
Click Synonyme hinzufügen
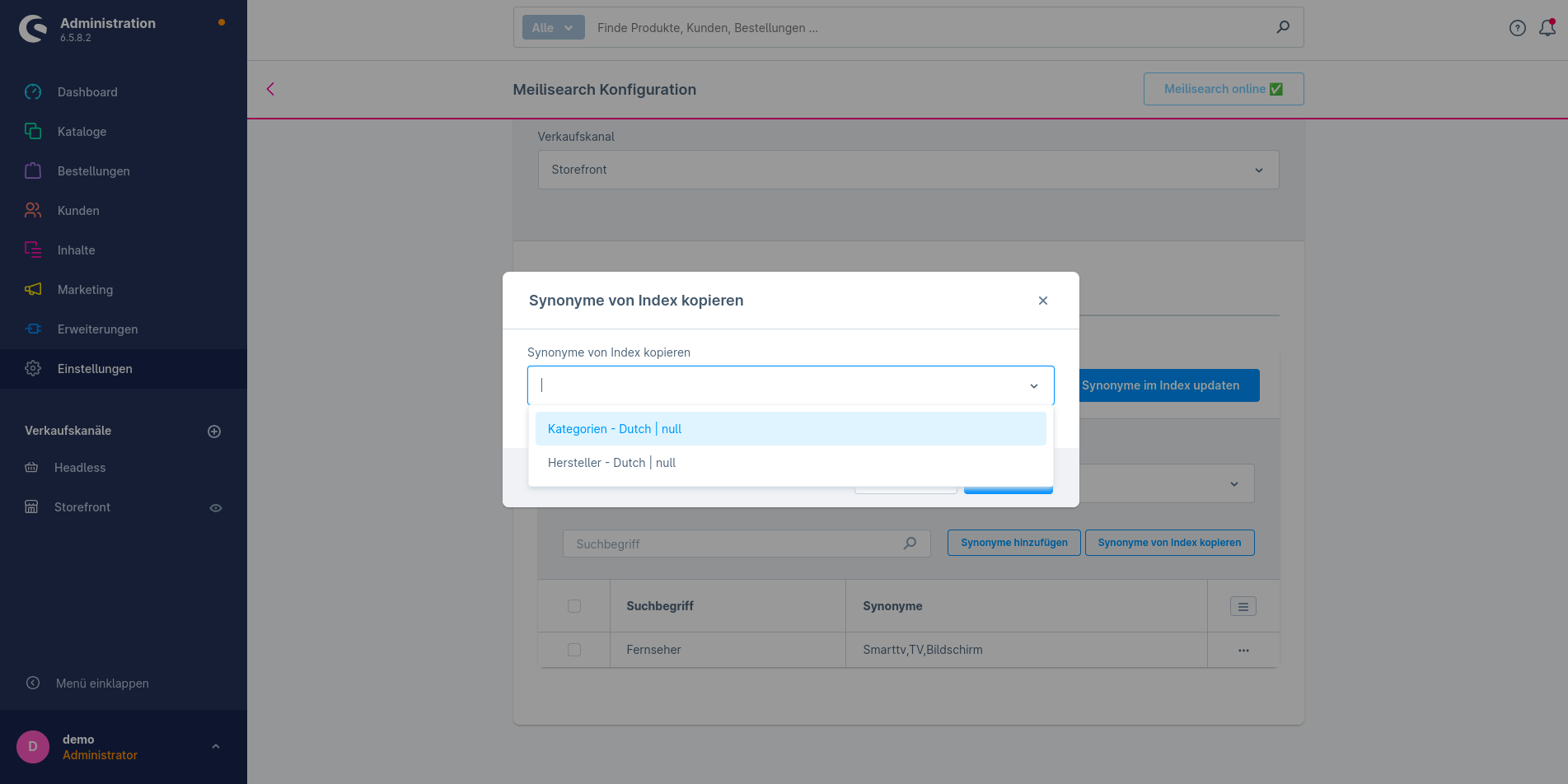coord(1014,543)
